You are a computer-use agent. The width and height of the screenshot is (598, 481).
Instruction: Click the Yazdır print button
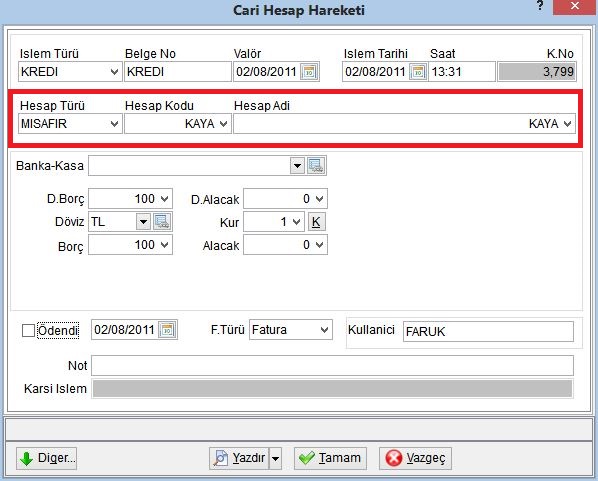pyautogui.click(x=240, y=458)
